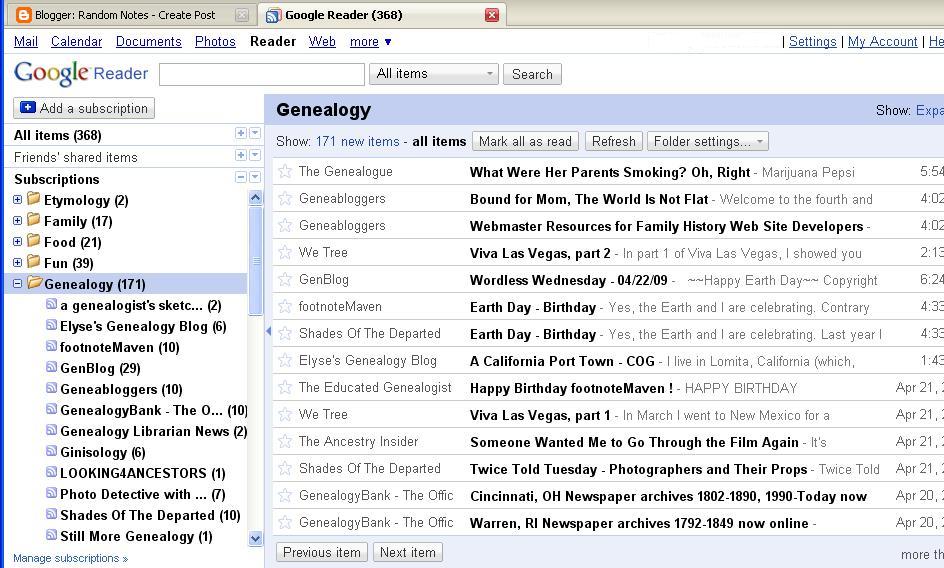Viewport: 944px width, 568px height.
Task: Collapse the navigation pane with the arrow handle
Action: coord(268,331)
